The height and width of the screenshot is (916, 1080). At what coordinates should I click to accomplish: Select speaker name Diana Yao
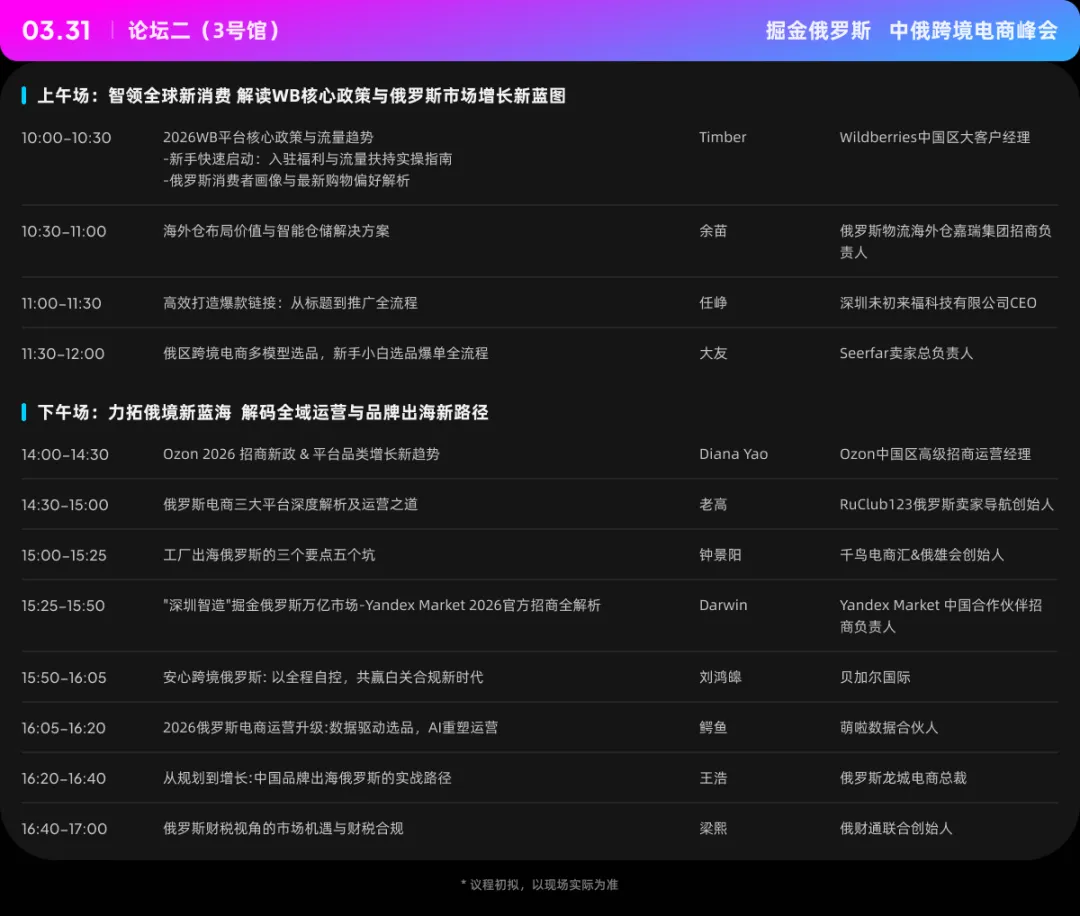pos(734,454)
